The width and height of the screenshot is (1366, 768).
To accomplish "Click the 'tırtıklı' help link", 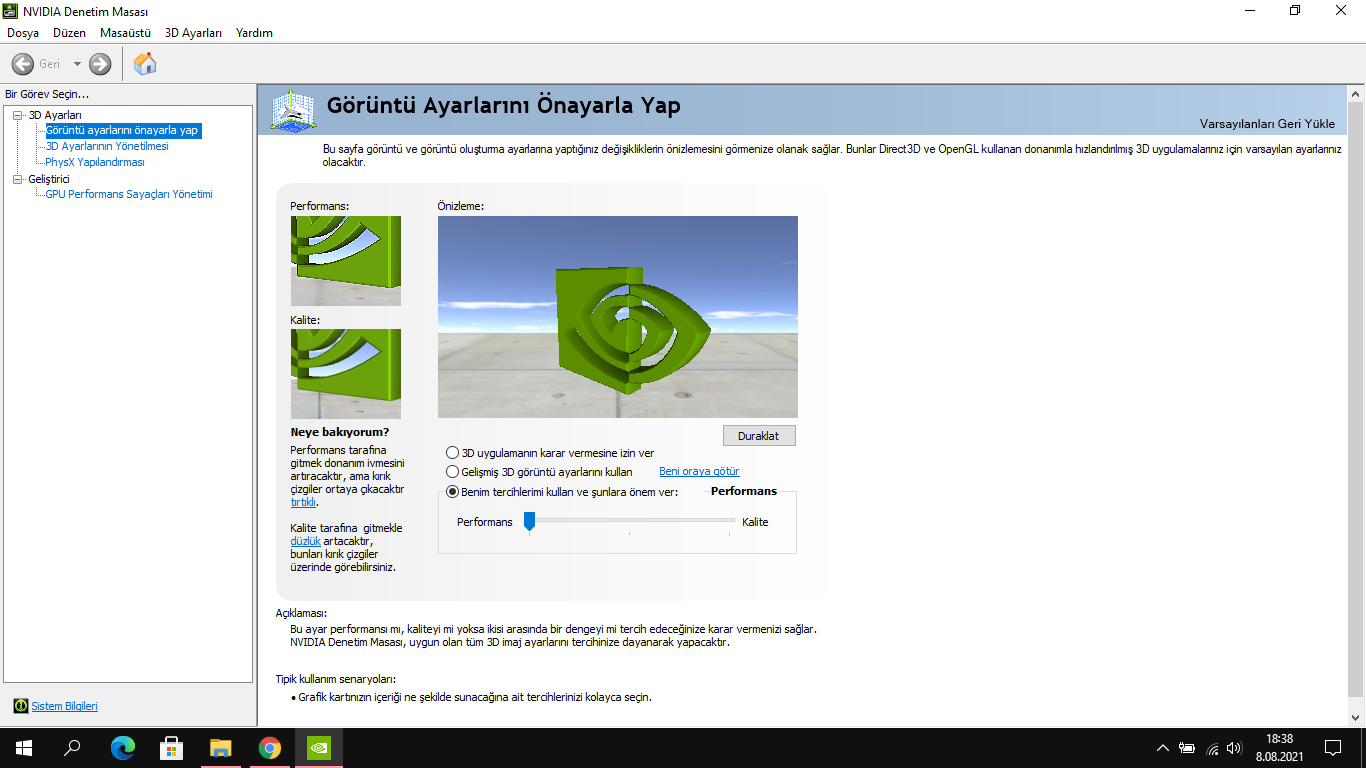I will [x=303, y=502].
